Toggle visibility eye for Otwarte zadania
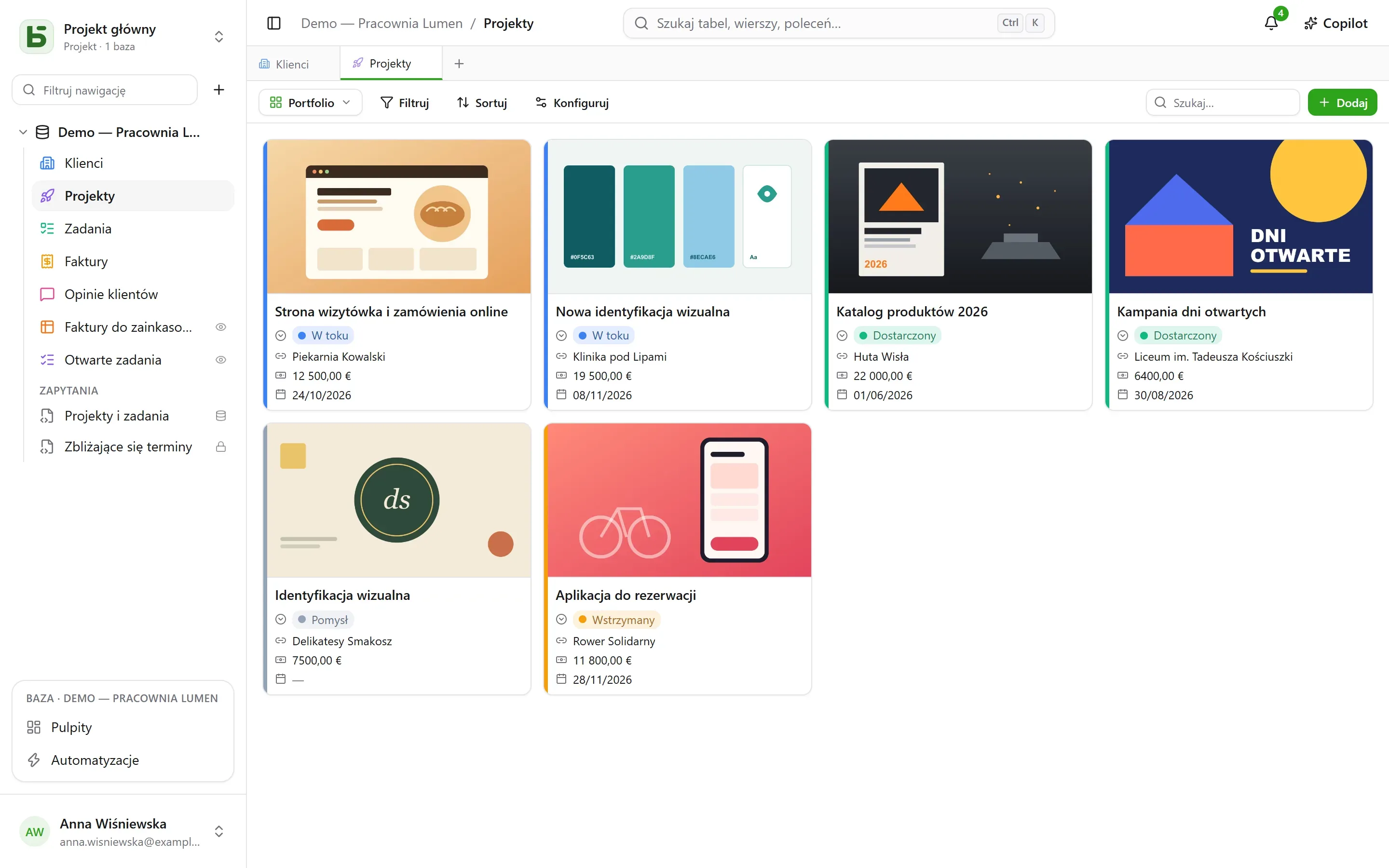This screenshot has width=1389, height=868. coord(220,359)
